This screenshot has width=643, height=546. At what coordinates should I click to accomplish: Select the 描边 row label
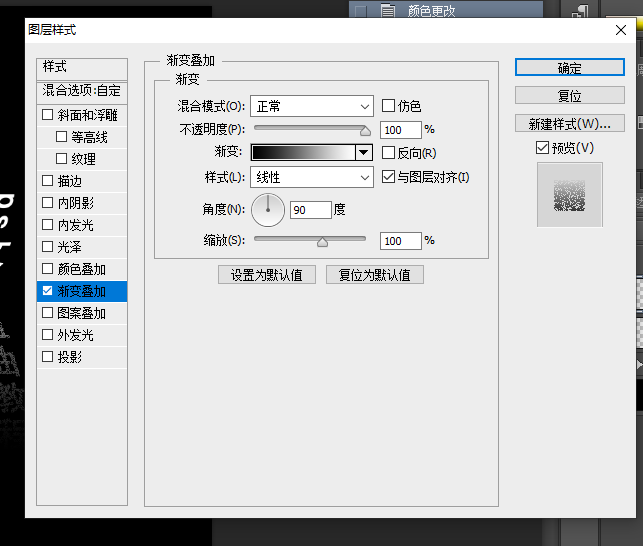pos(70,181)
